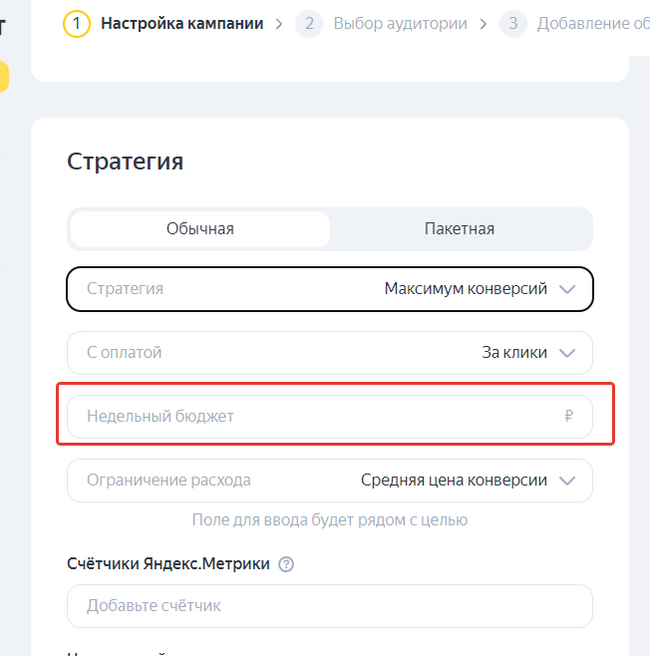
Task: Switch to the Пакетная strategy mode
Action: click(459, 229)
